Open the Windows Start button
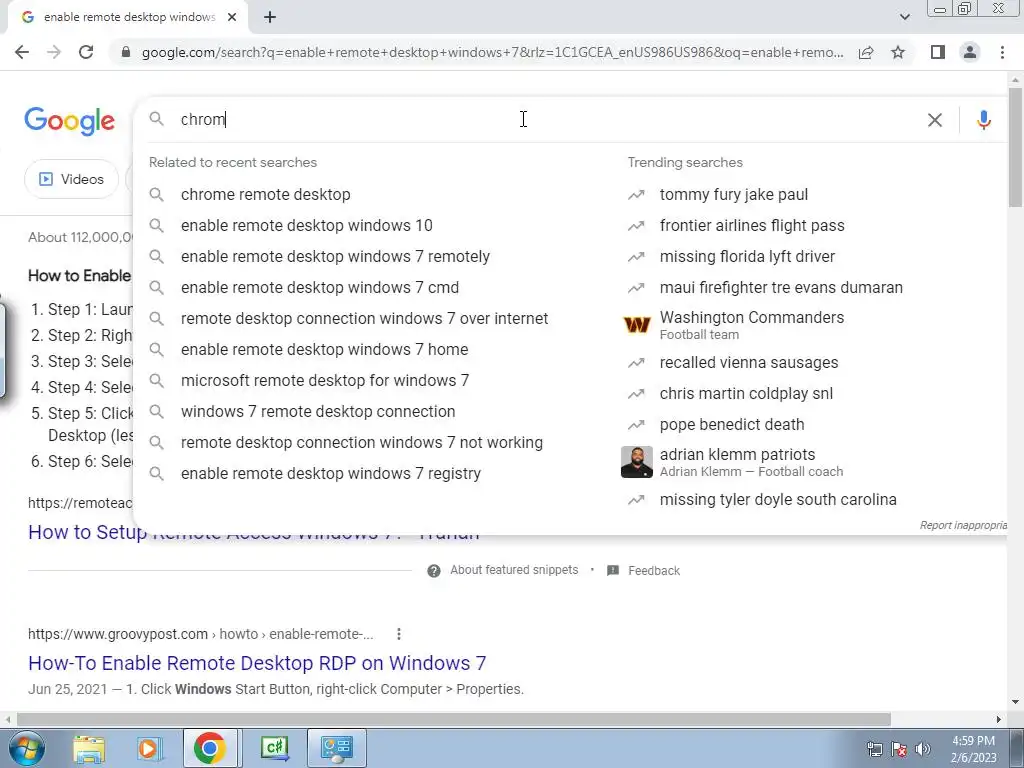This screenshot has width=1024, height=768. pos(25,748)
